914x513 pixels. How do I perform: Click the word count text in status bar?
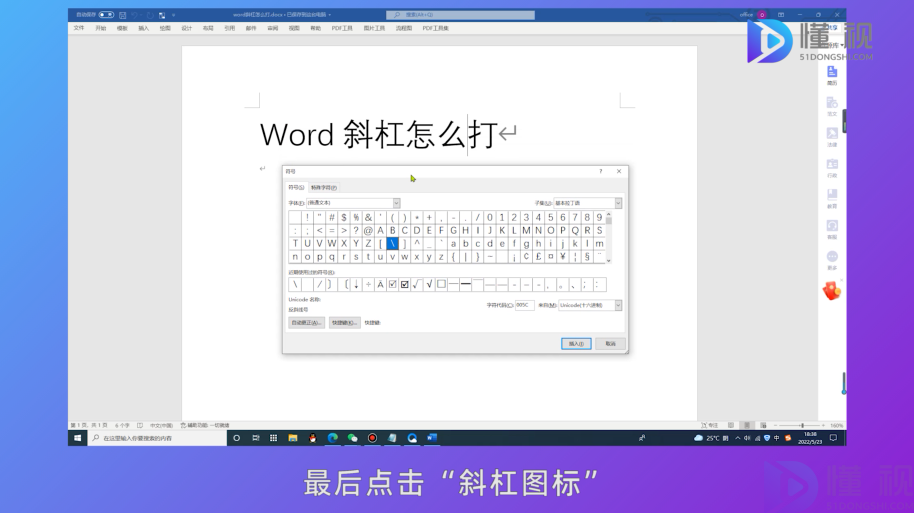click(122, 426)
